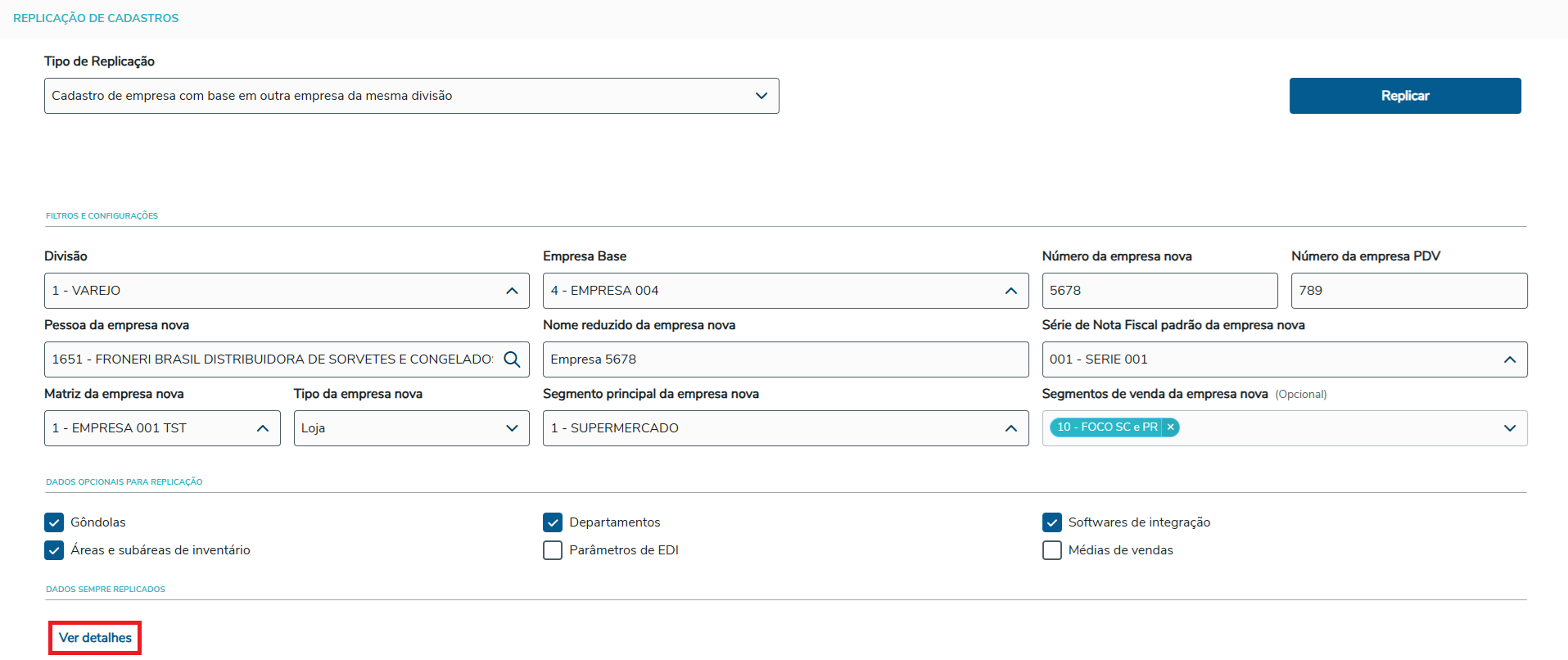Click the Segmento principal chevron arrow
The image size is (1568, 660).
[x=1010, y=428]
